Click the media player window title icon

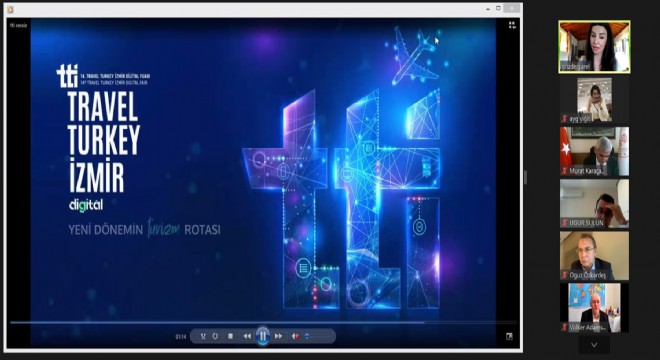[x=11, y=9]
